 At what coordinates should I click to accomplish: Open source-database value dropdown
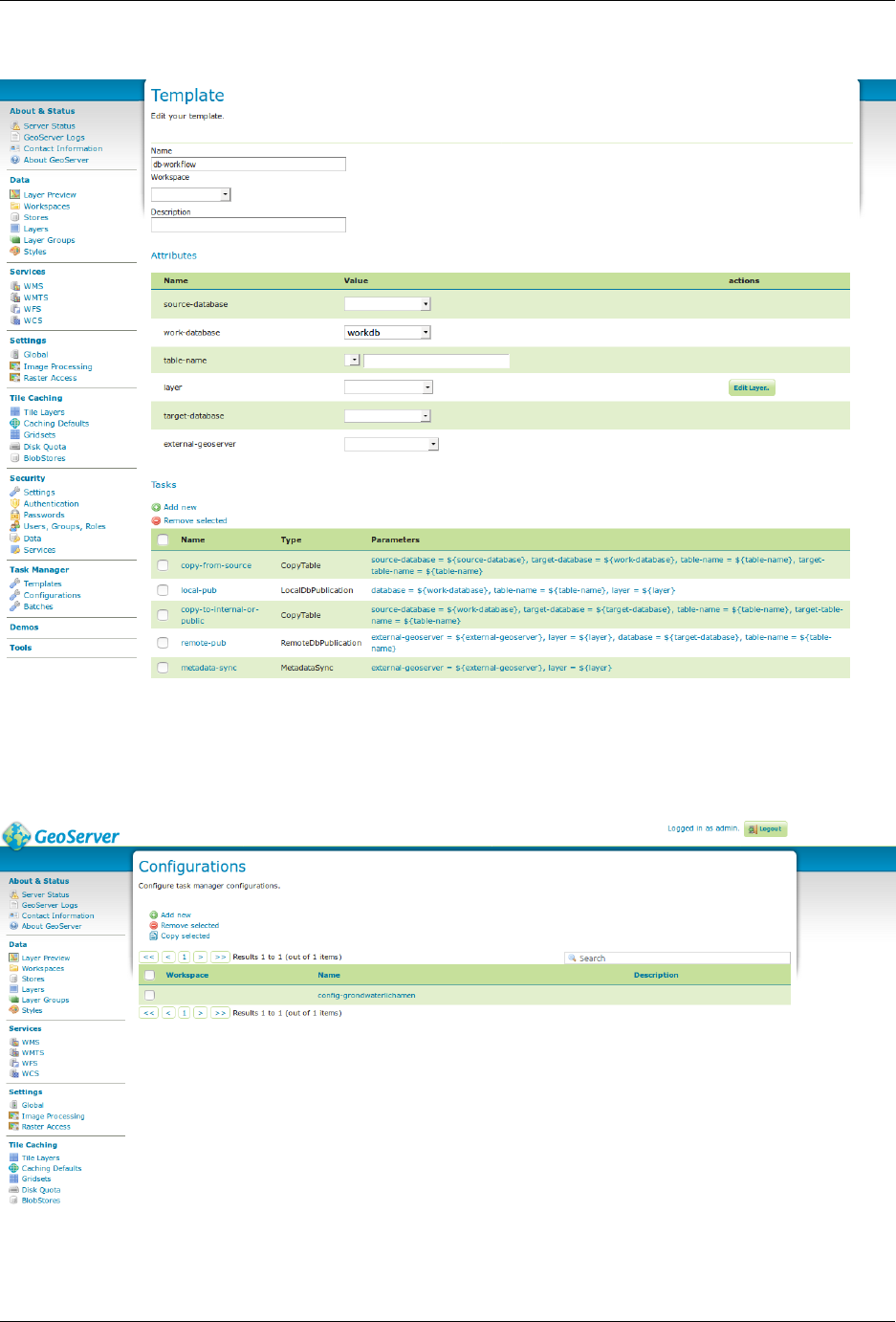point(387,304)
